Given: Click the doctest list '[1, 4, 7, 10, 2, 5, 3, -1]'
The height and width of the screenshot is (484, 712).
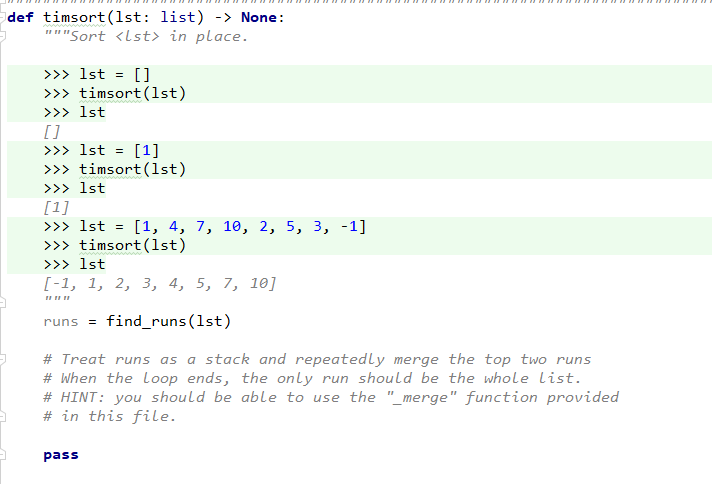Looking at the screenshot, I should 250,226.
